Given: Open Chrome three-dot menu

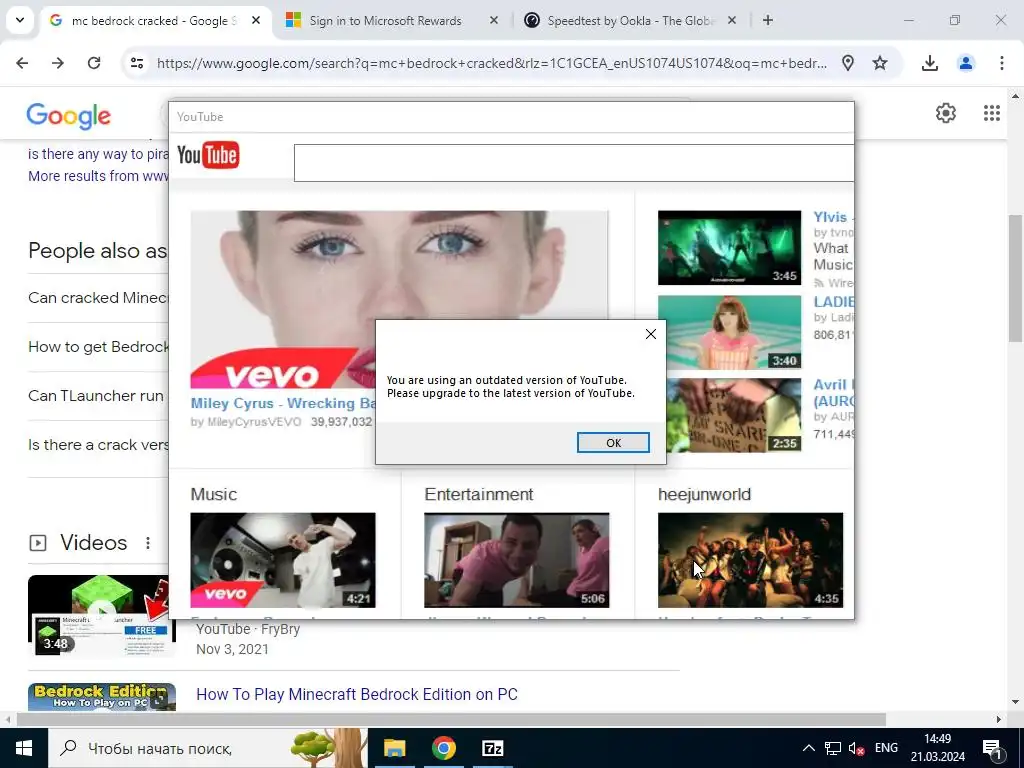Looking at the screenshot, I should (1001, 63).
